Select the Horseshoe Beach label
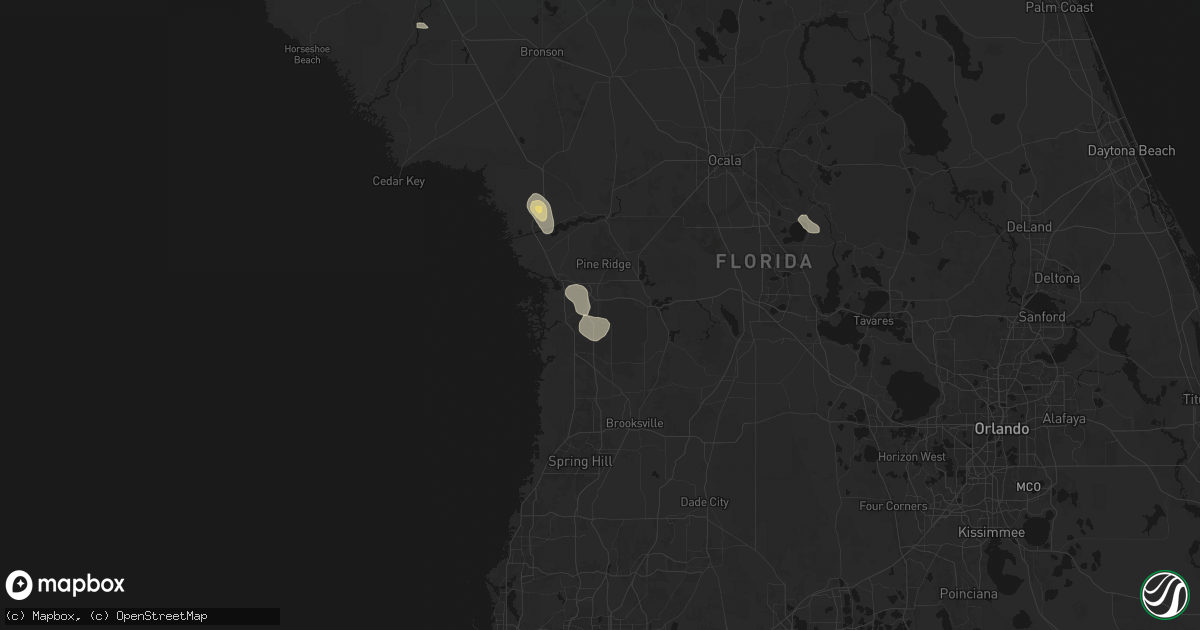 pos(307,54)
